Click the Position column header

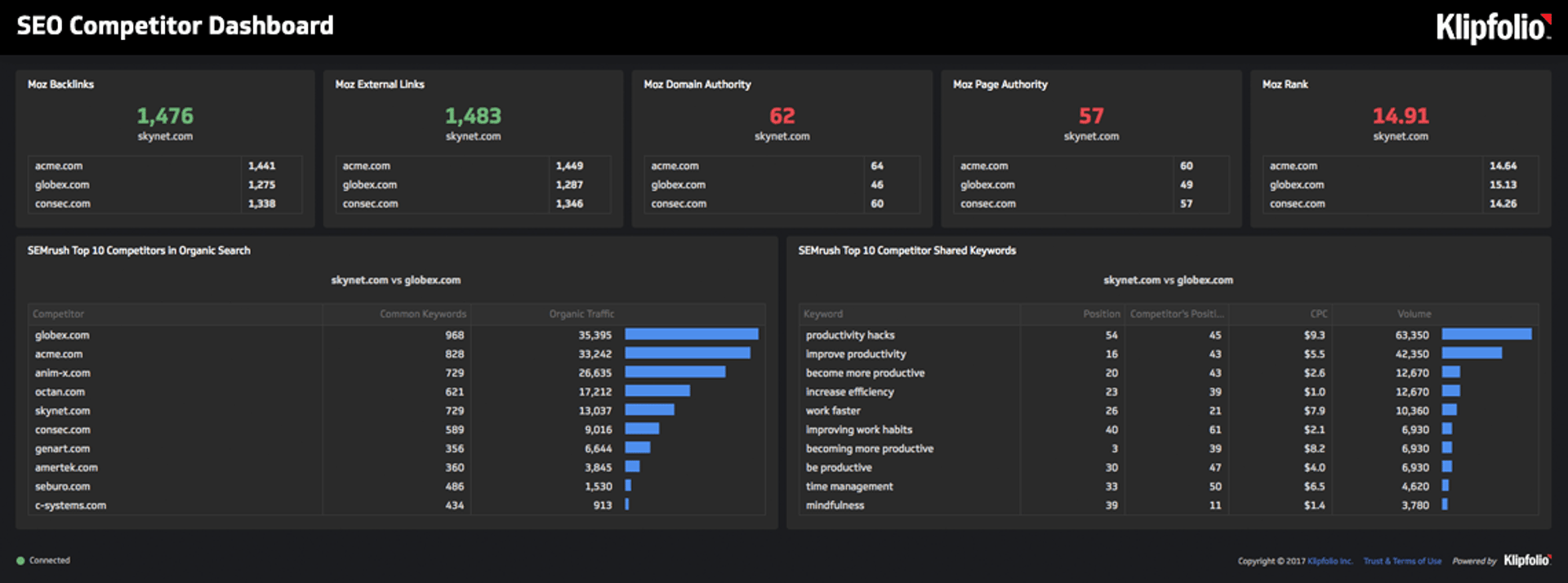[x=1102, y=314]
